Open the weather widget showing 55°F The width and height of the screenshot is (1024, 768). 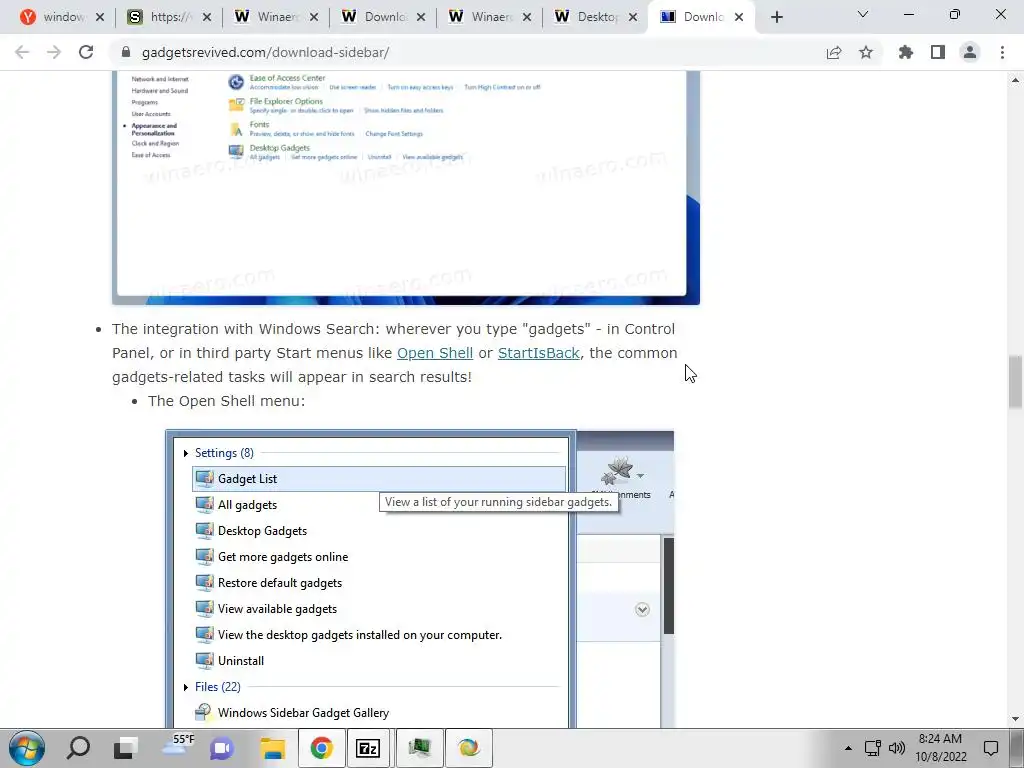177,746
